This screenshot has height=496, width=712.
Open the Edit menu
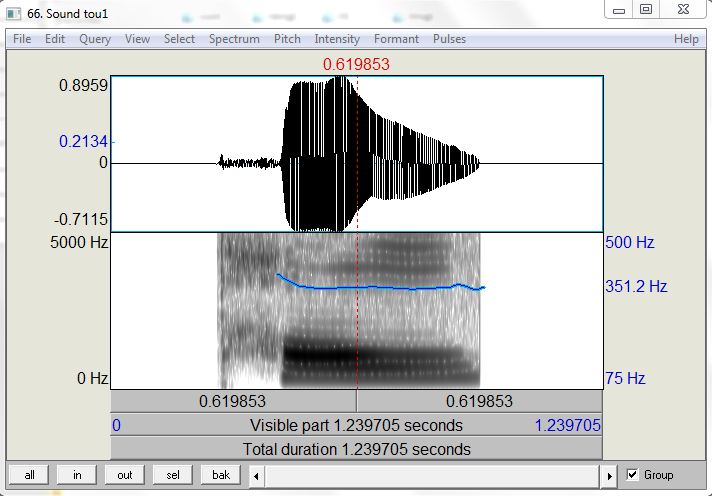click(x=55, y=39)
